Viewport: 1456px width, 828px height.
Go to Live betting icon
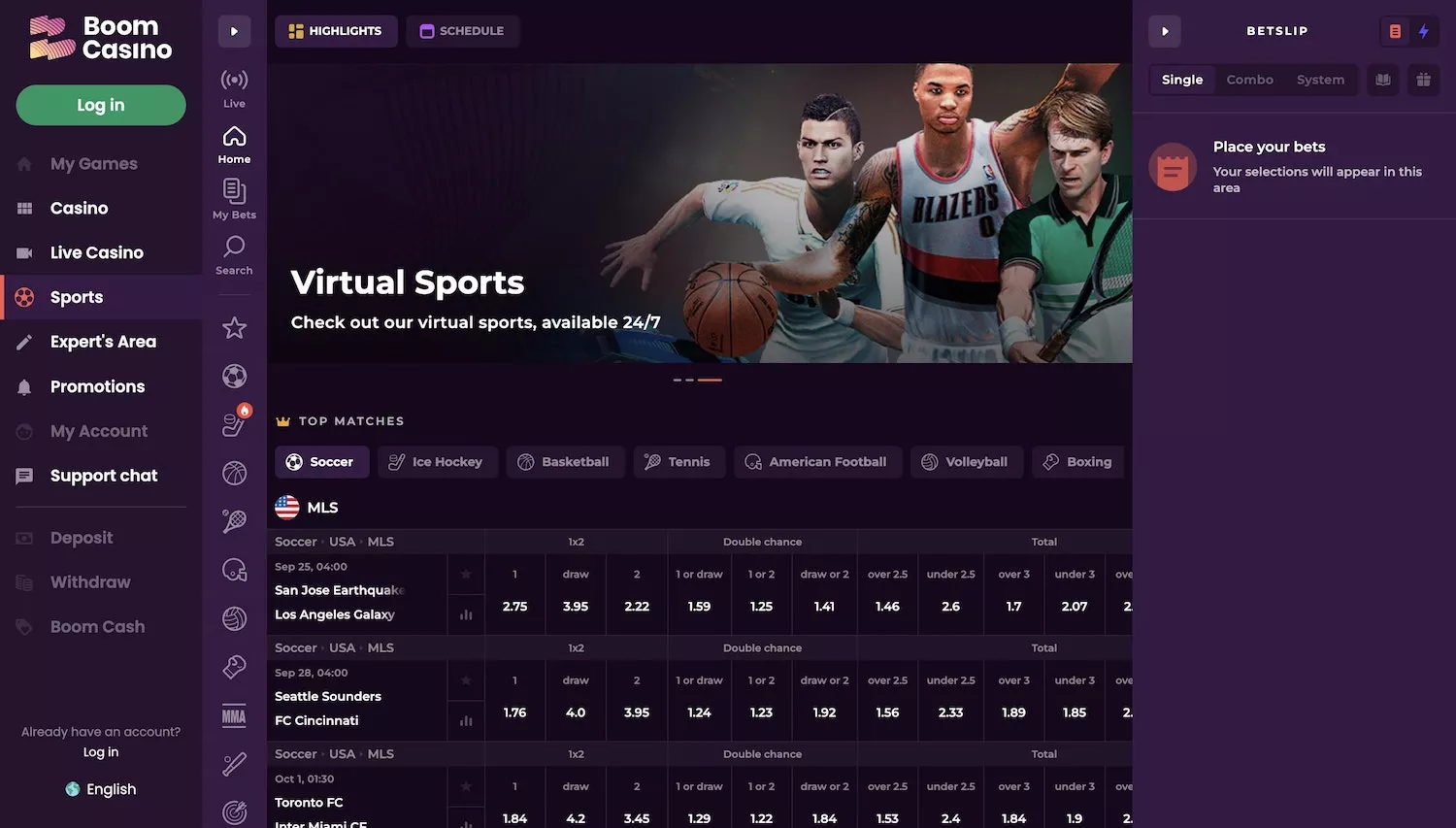coord(234,87)
